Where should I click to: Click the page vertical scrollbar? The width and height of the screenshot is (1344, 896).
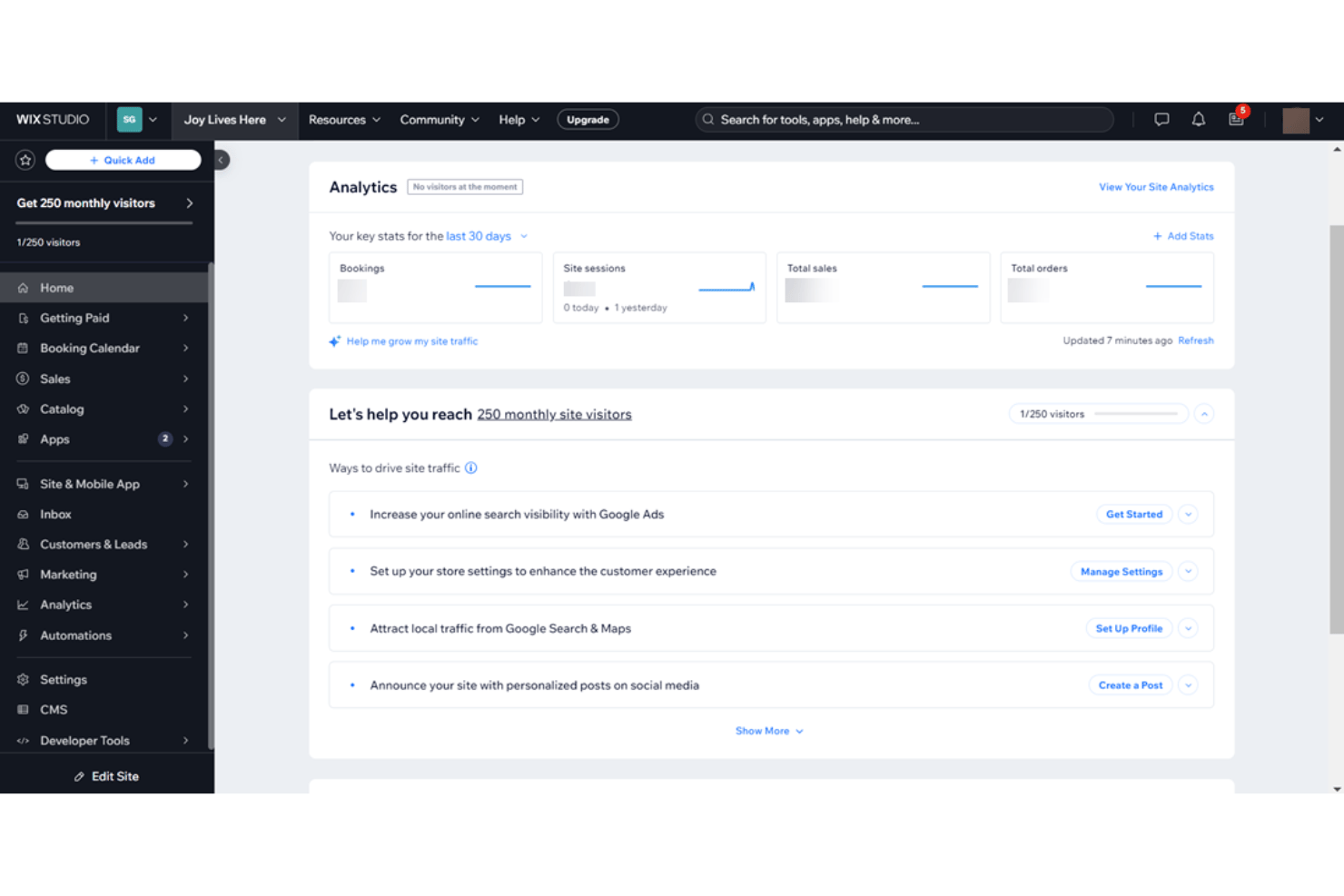click(1337, 428)
